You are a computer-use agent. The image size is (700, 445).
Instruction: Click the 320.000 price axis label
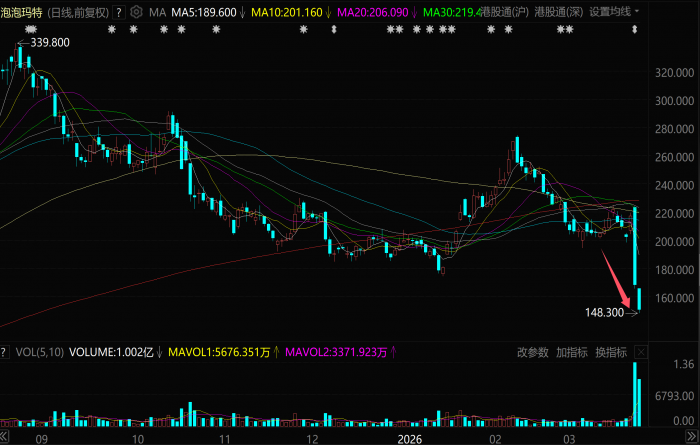674,73
